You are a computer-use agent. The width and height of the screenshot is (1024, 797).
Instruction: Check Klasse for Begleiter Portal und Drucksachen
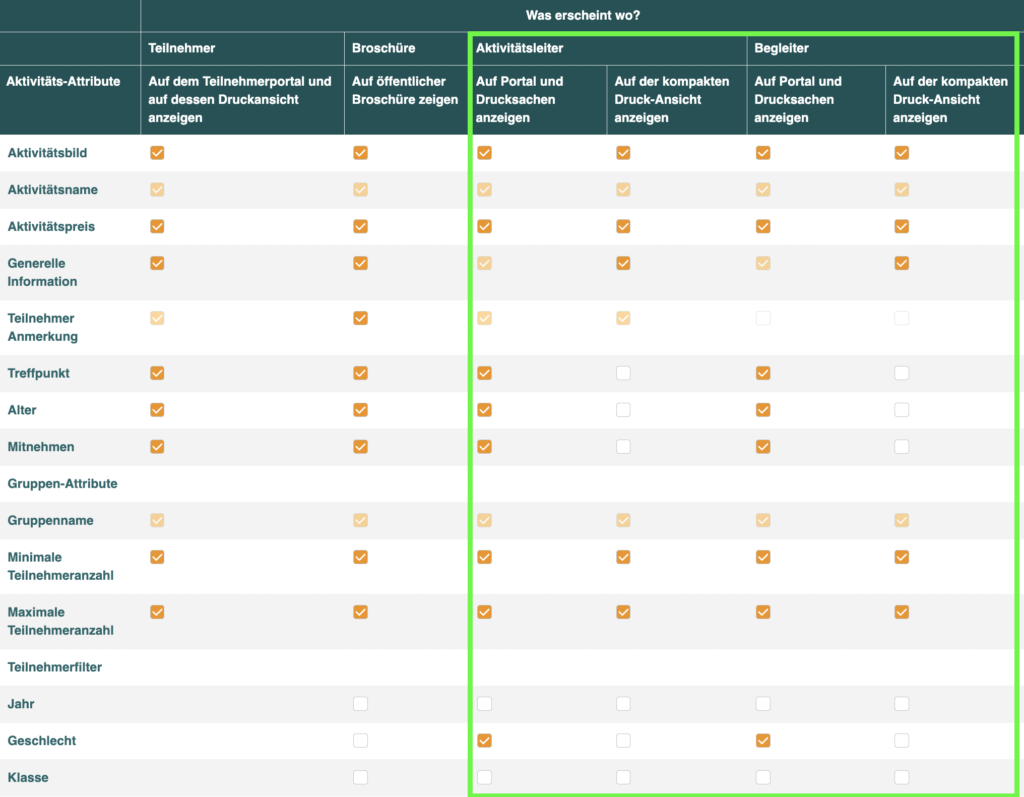(x=763, y=777)
